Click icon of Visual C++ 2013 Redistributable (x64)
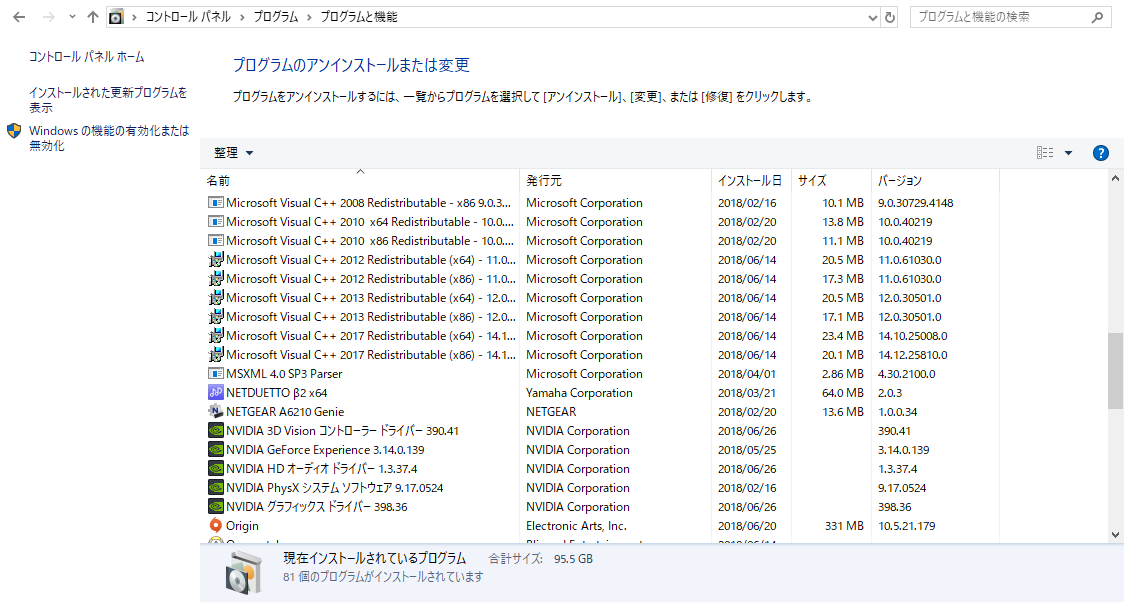 pyautogui.click(x=215, y=298)
